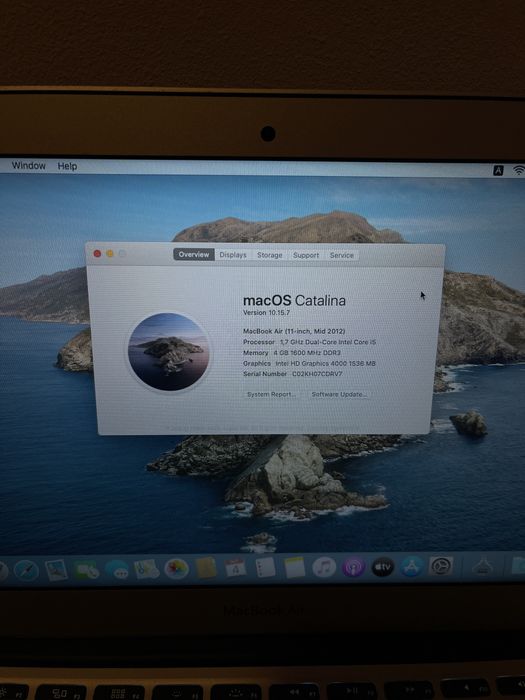Image resolution: width=525 pixels, height=700 pixels.
Task: Select the Overview tab
Action: tap(194, 254)
